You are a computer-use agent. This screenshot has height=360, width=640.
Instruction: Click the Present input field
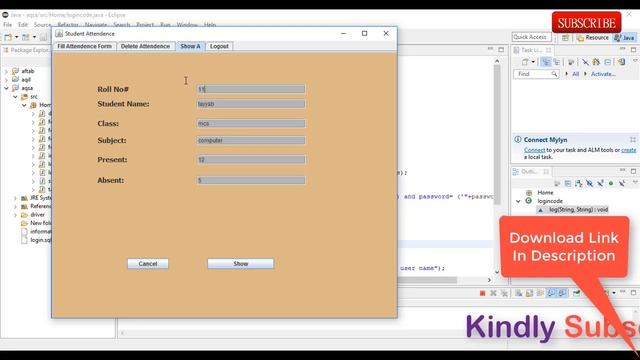point(251,160)
